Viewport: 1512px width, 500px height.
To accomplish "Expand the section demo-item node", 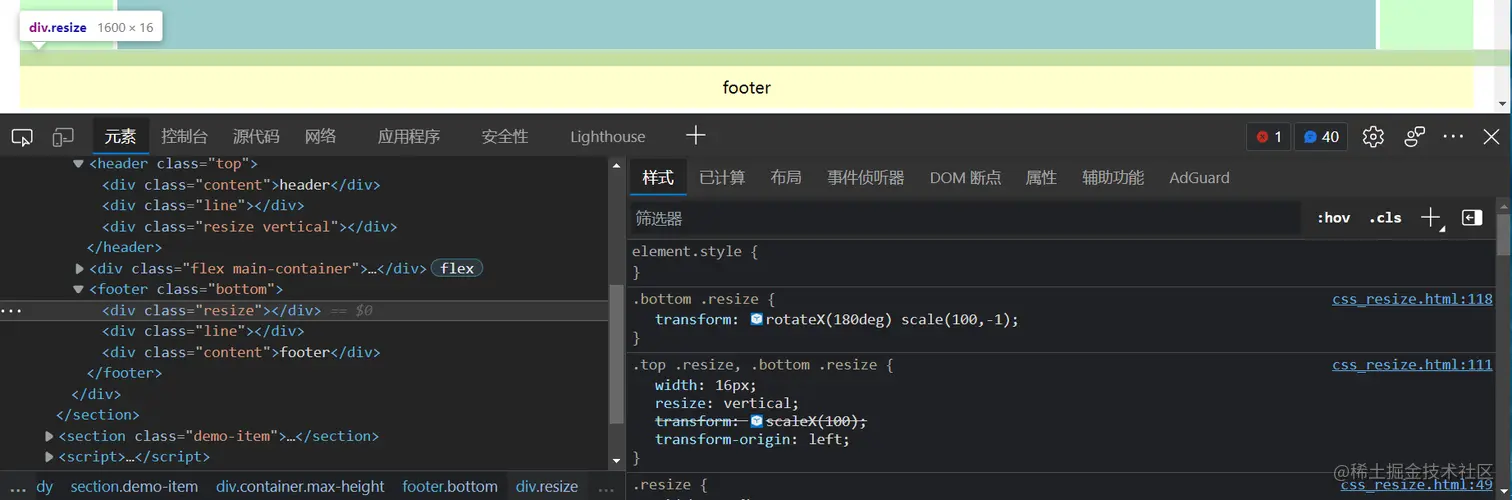I will (x=50, y=436).
